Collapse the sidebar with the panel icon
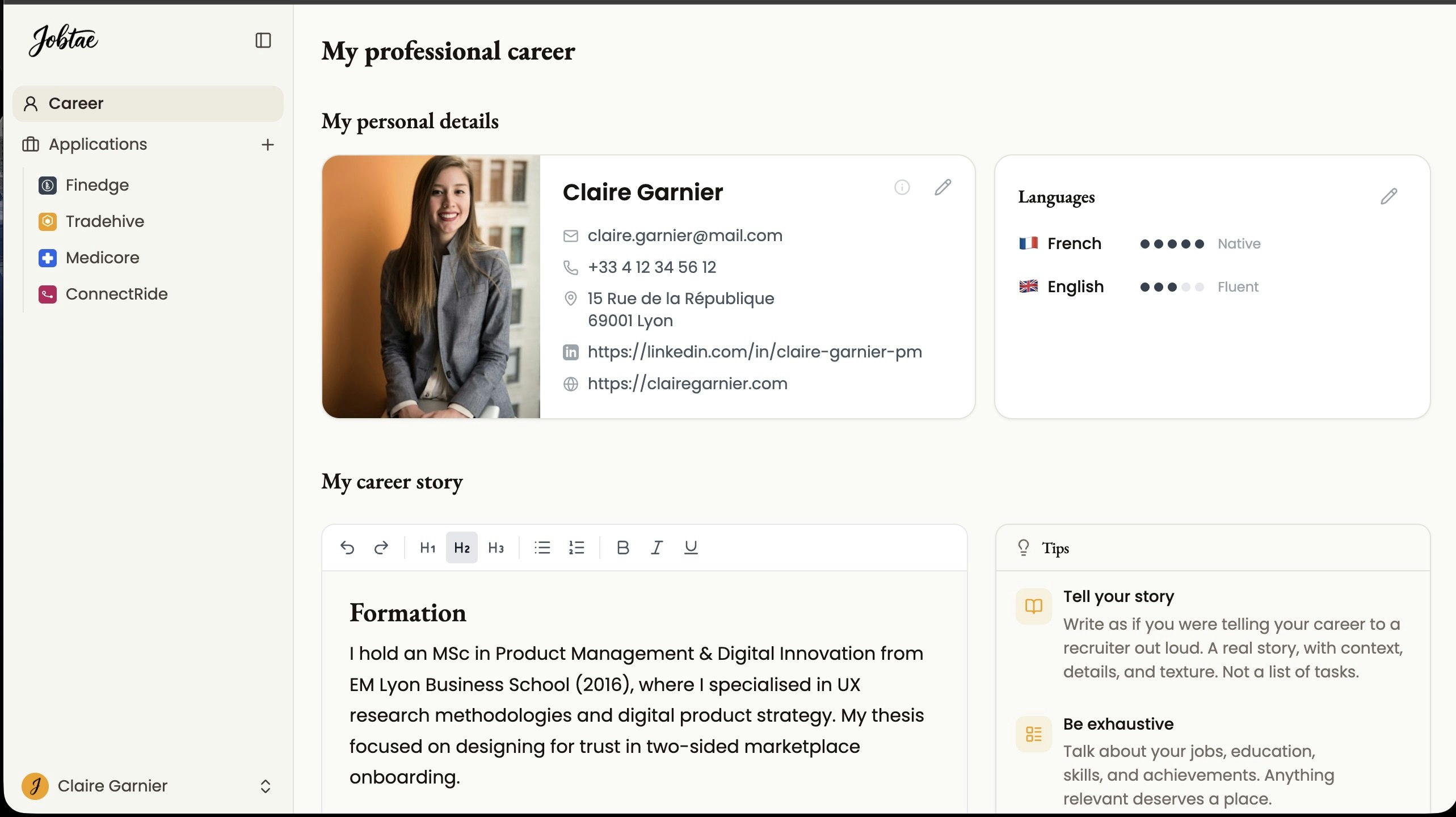 [263, 40]
